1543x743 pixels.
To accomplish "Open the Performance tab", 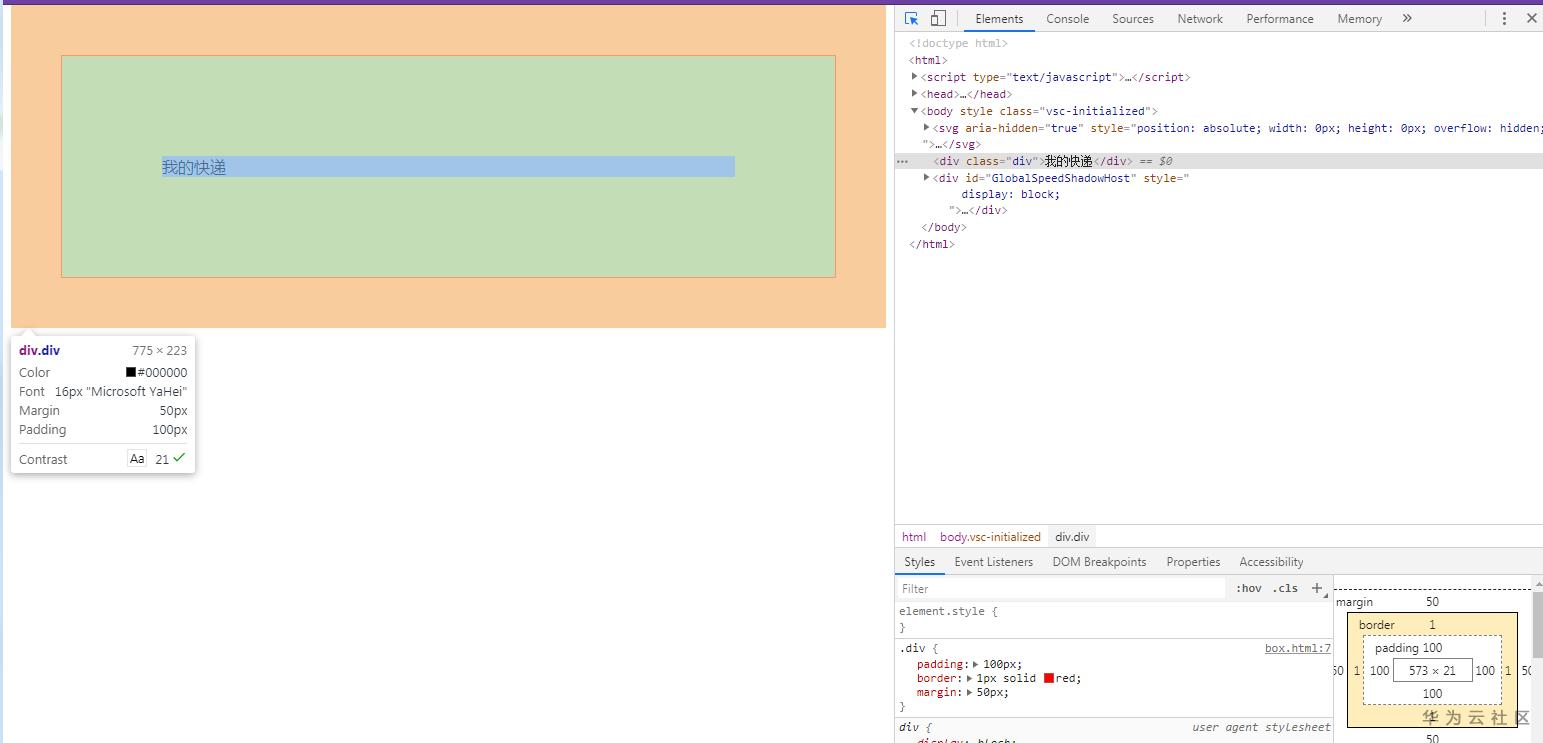I will [x=1280, y=18].
